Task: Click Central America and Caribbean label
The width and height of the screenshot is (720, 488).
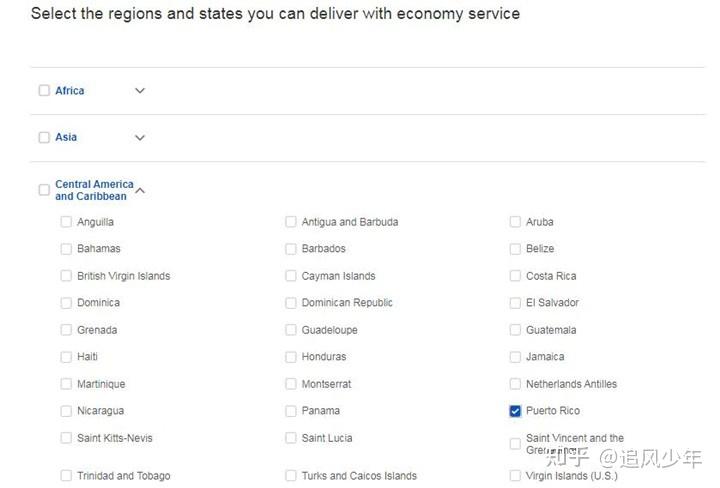Action: click(x=94, y=190)
